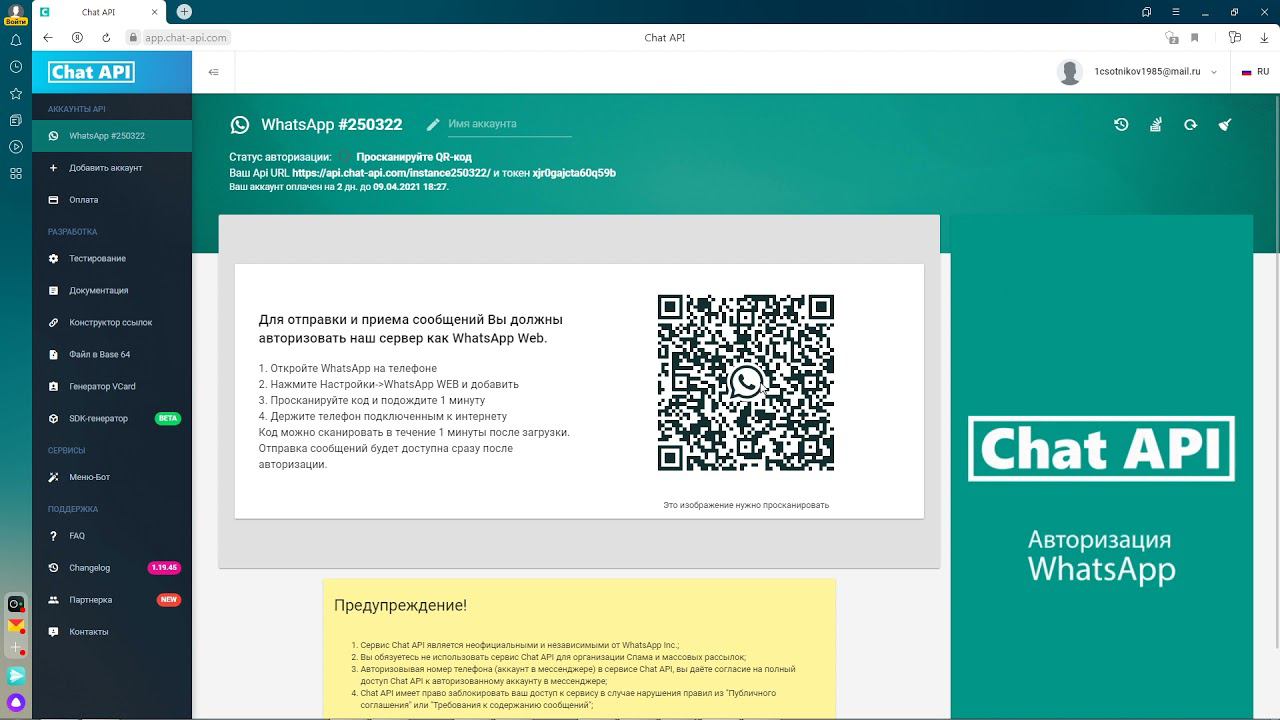Image resolution: width=1280 pixels, height=720 pixels.
Task: Open Alice assistant purple icon at bottom left
Action: (16, 704)
